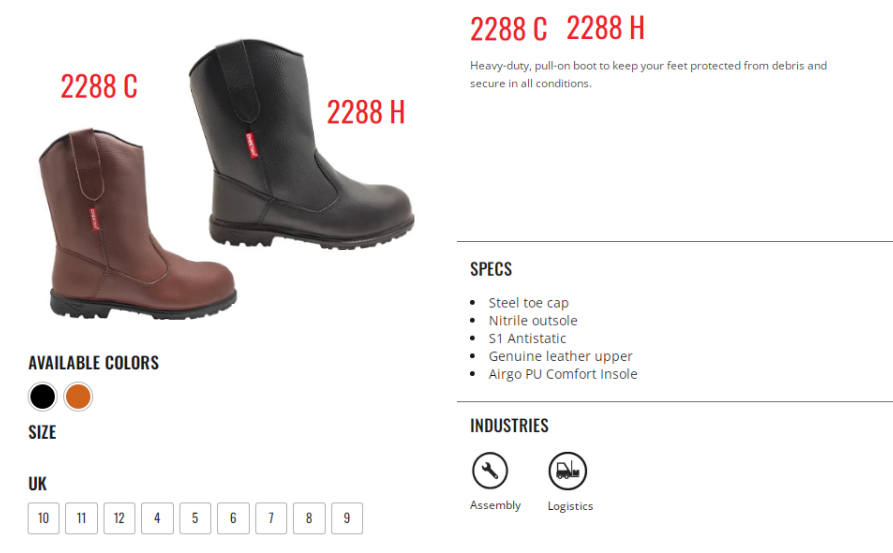This screenshot has height=553, width=893.
Task: Select the orange color swatch
Action: coord(78,396)
